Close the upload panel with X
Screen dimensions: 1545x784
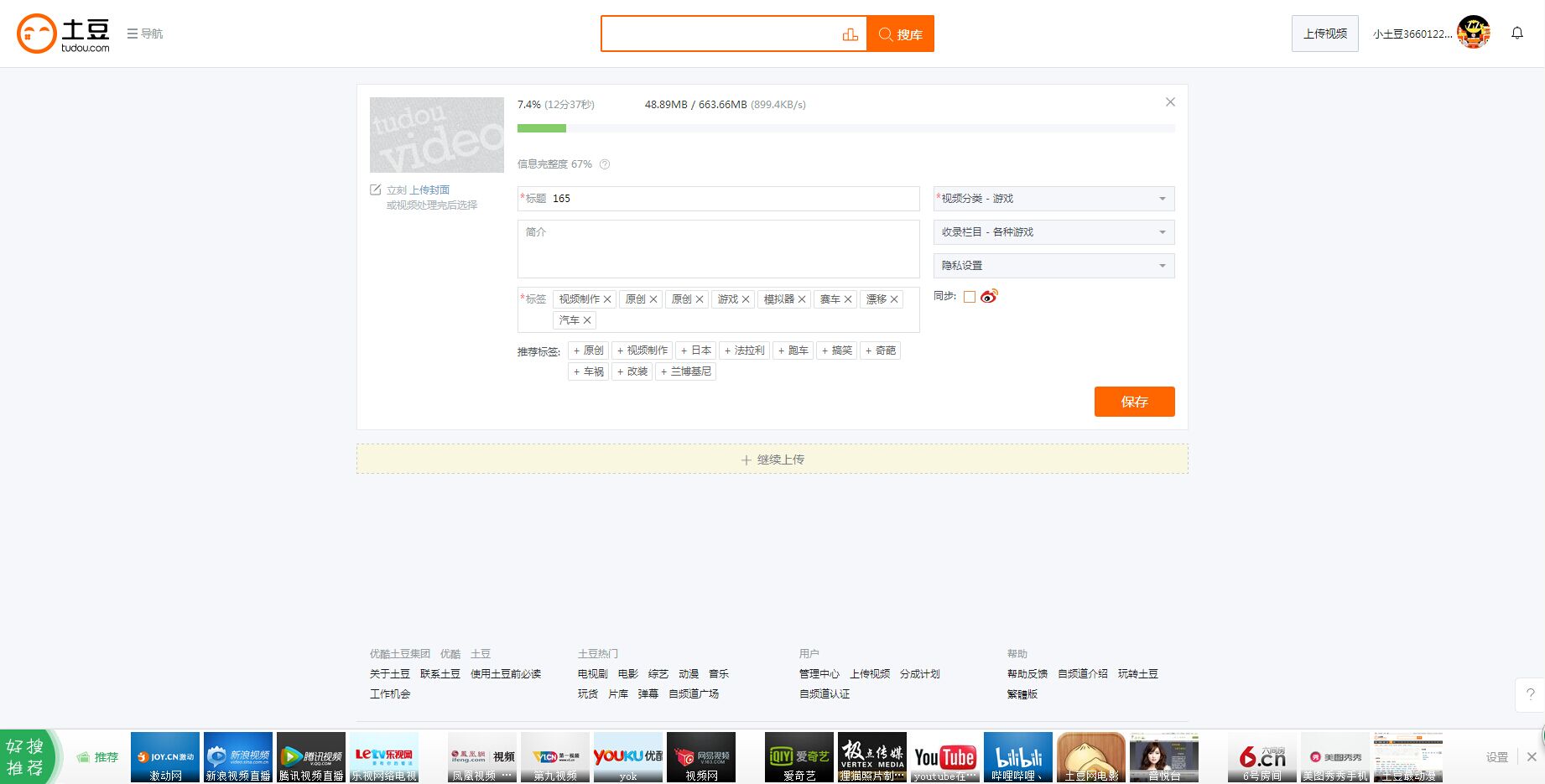coord(1170,102)
